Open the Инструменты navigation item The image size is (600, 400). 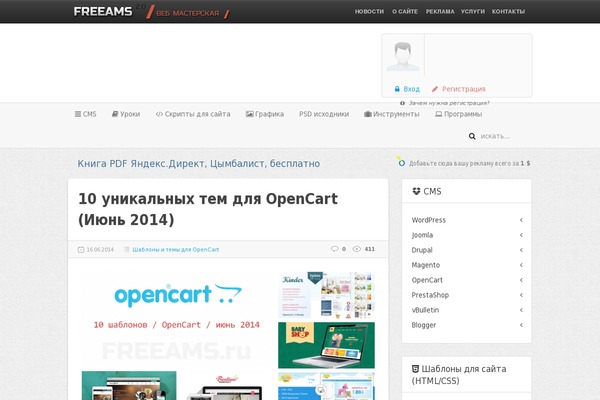(396, 114)
